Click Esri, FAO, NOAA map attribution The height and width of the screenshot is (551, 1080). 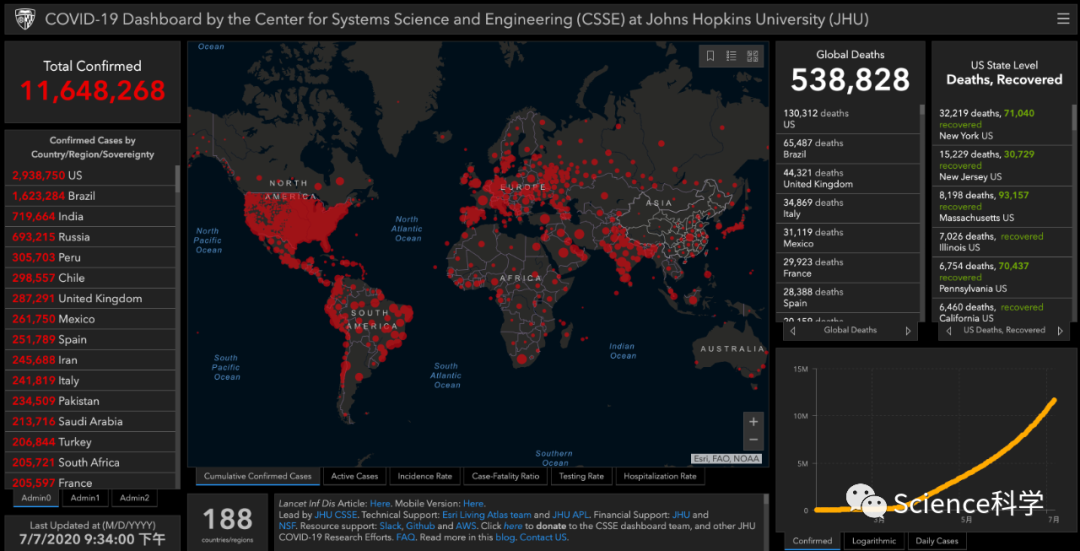(726, 459)
